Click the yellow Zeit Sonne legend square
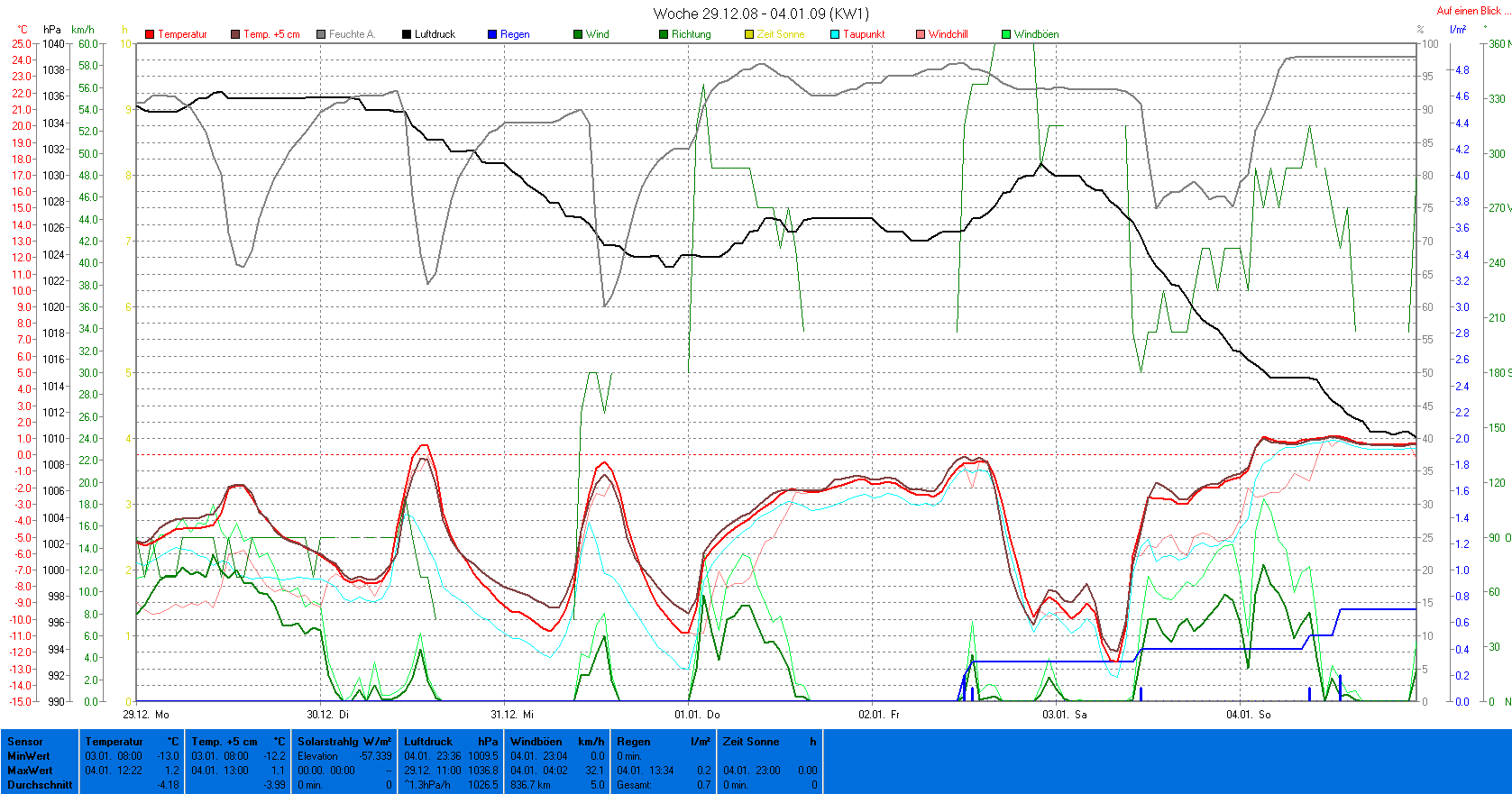Viewport: 1512px width, 794px height. [x=749, y=34]
